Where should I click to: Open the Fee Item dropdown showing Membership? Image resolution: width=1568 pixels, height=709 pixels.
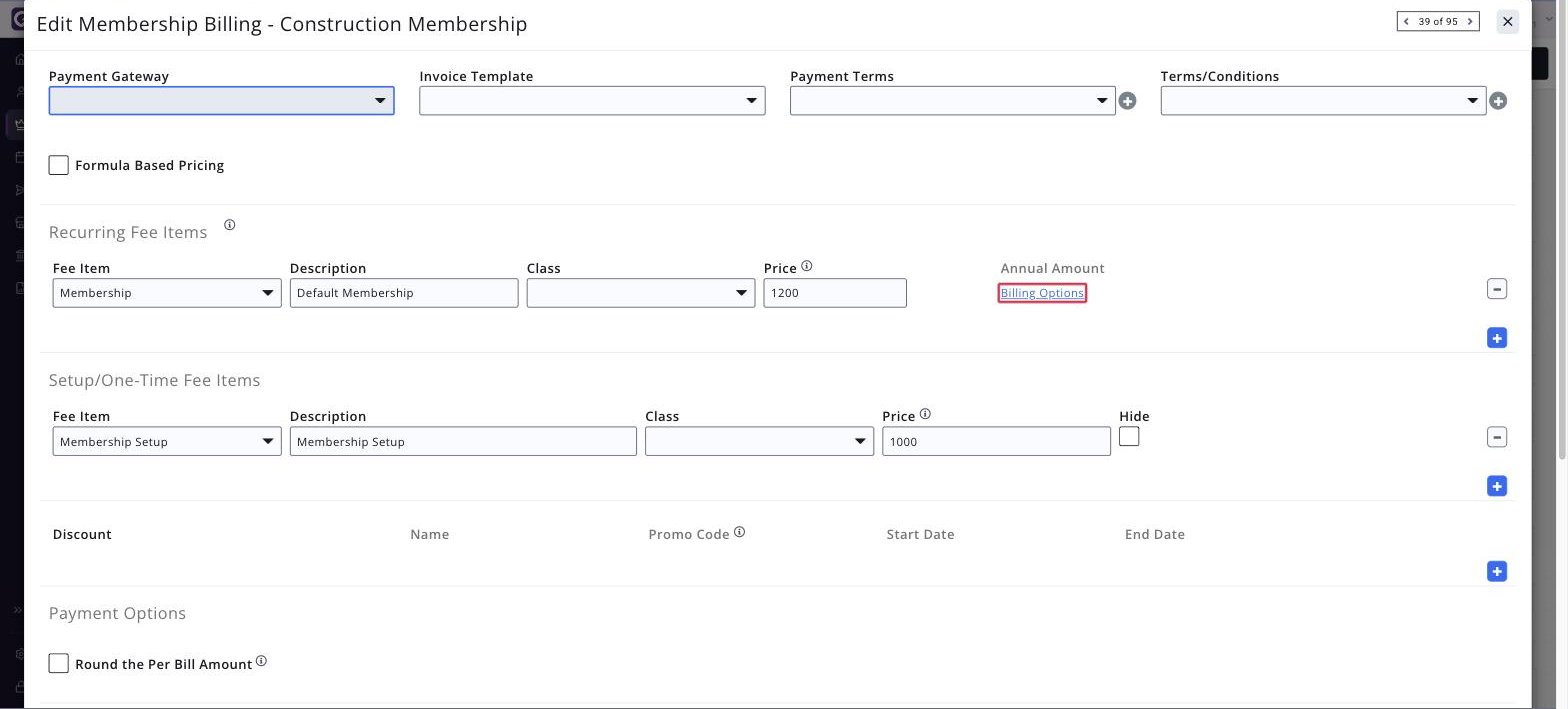pos(167,293)
